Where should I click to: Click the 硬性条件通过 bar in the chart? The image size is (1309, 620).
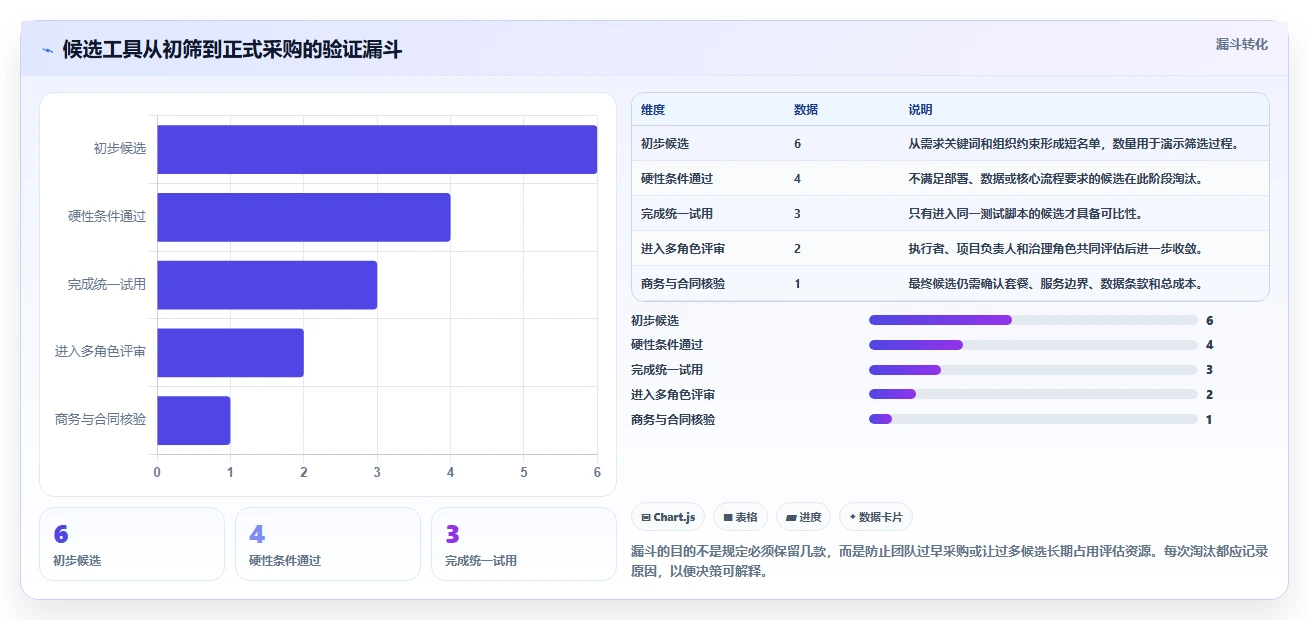(x=304, y=217)
